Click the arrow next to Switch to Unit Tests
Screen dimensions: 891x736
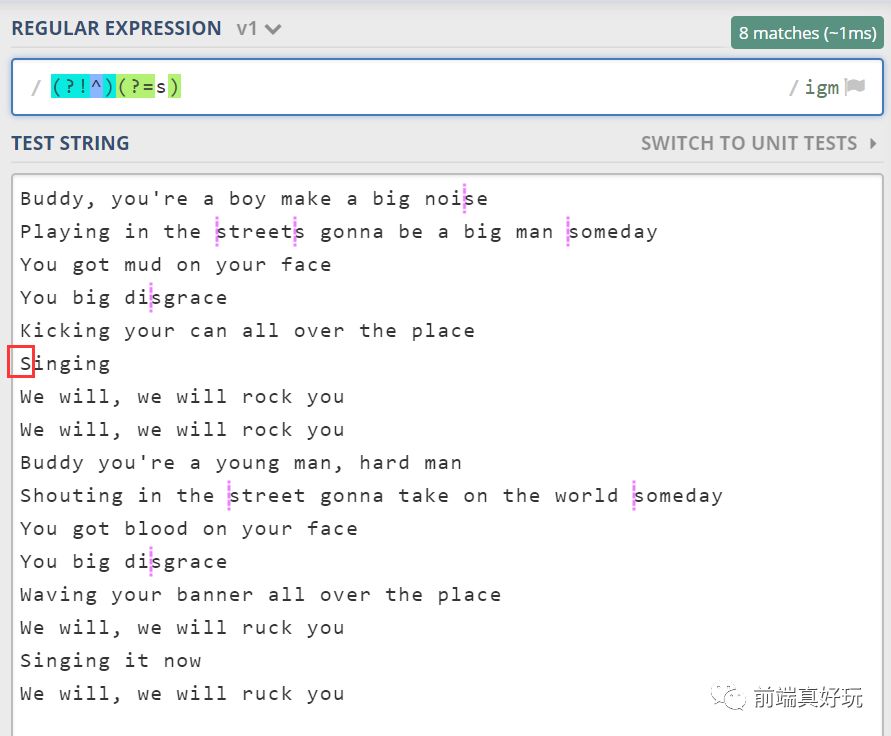tap(873, 143)
